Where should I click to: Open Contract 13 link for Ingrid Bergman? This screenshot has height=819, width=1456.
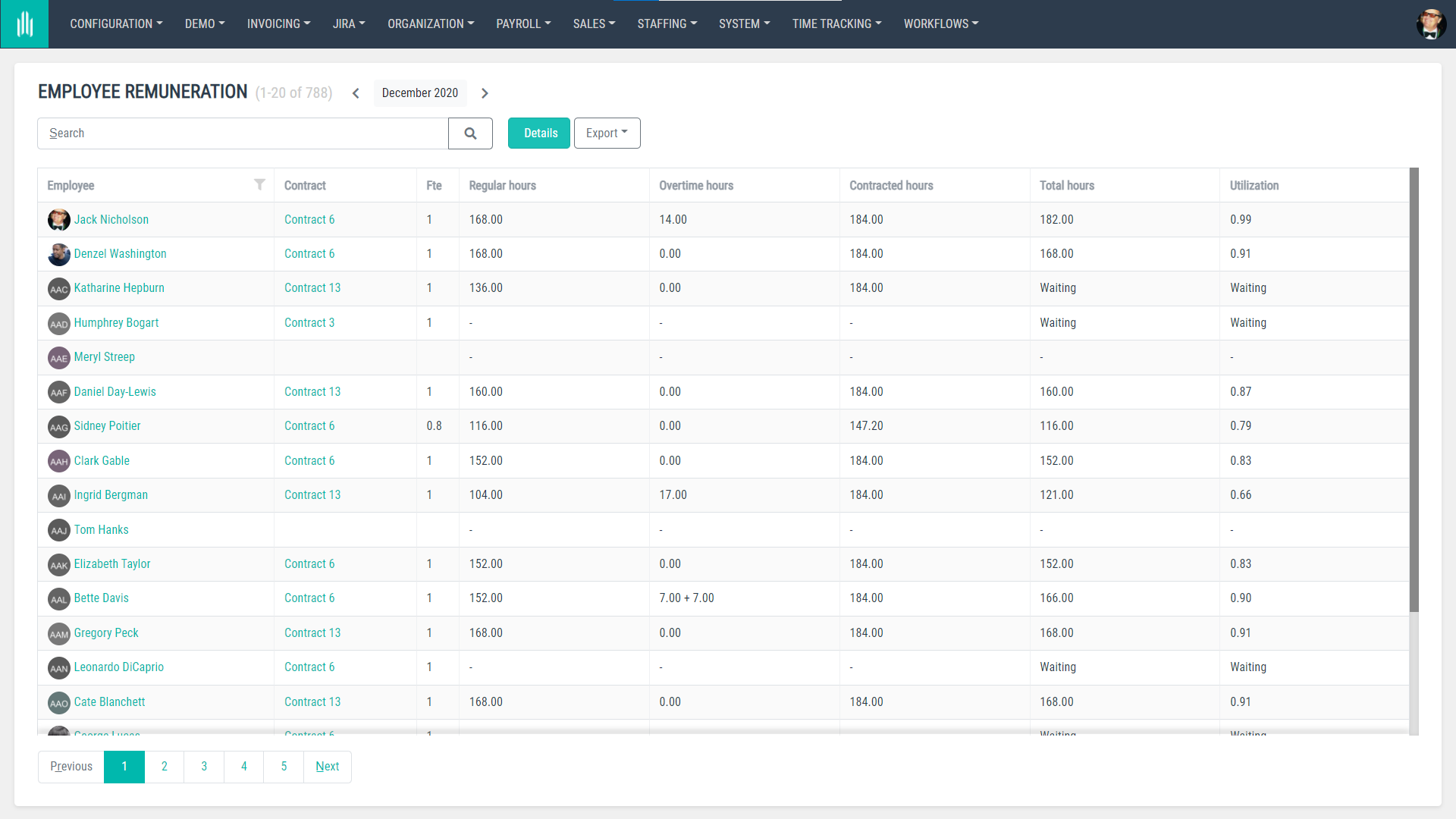(x=312, y=495)
